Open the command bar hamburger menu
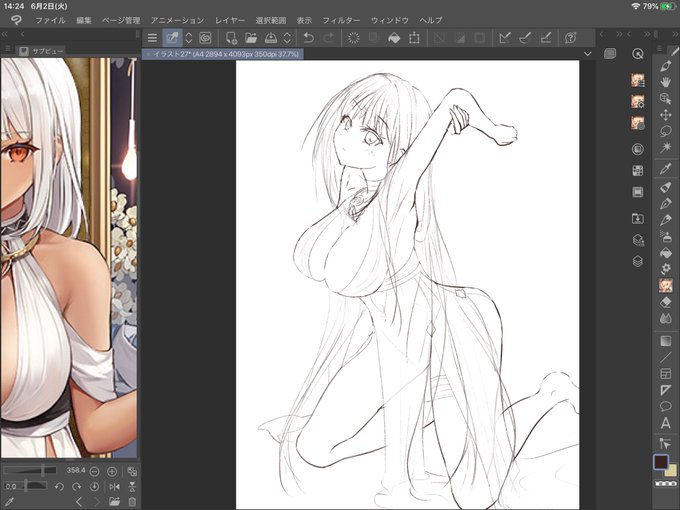This screenshot has height=510, width=680. click(152, 38)
